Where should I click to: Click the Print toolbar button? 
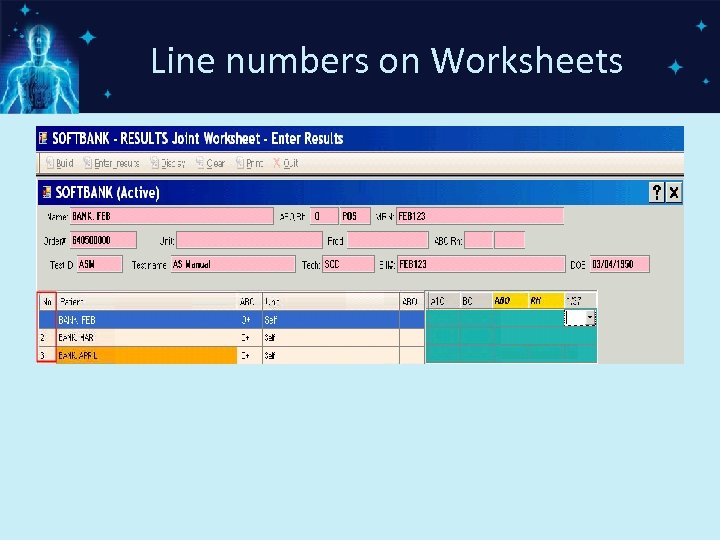[x=249, y=163]
